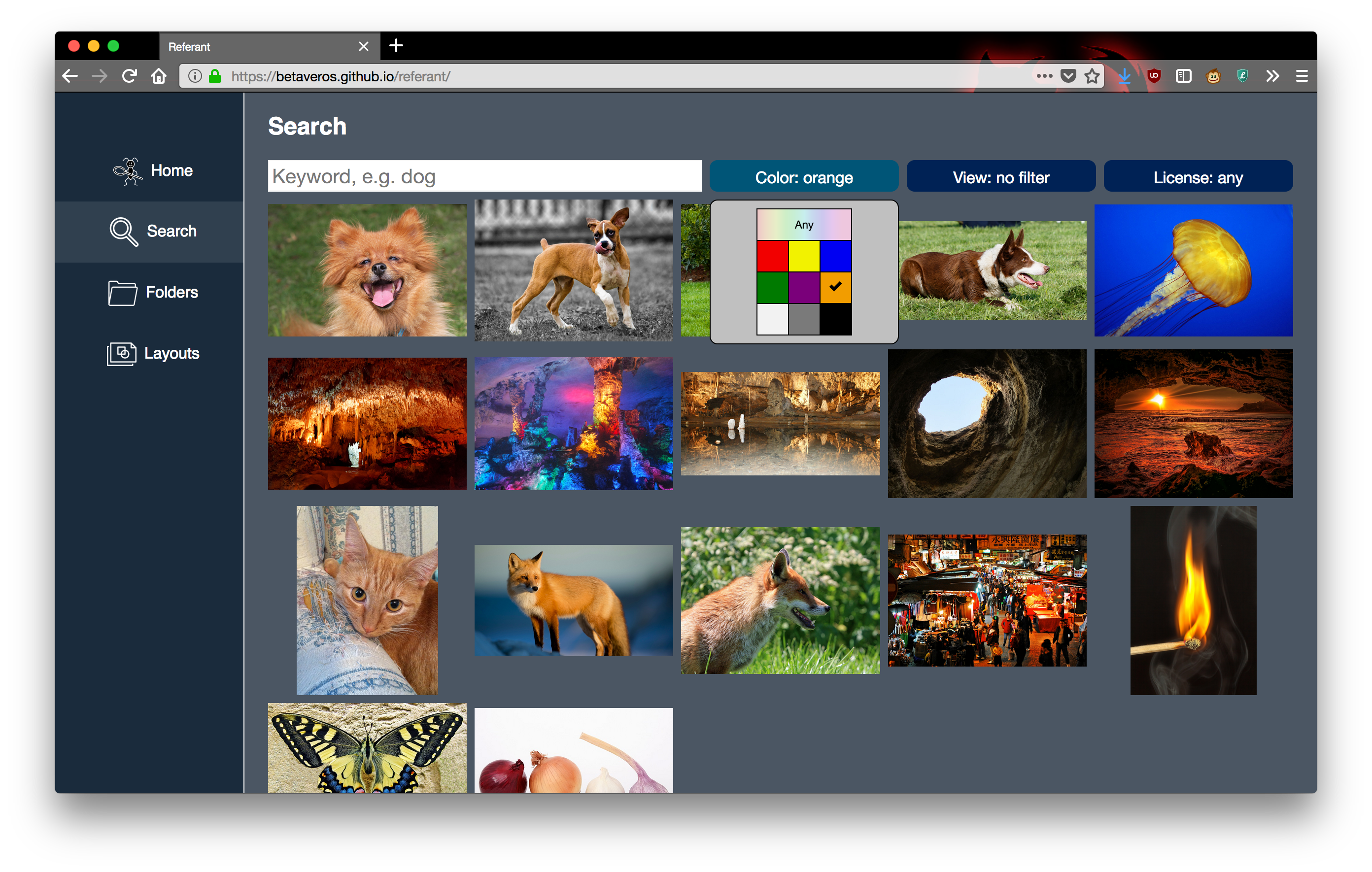Open the License: any dropdown

(1198, 177)
